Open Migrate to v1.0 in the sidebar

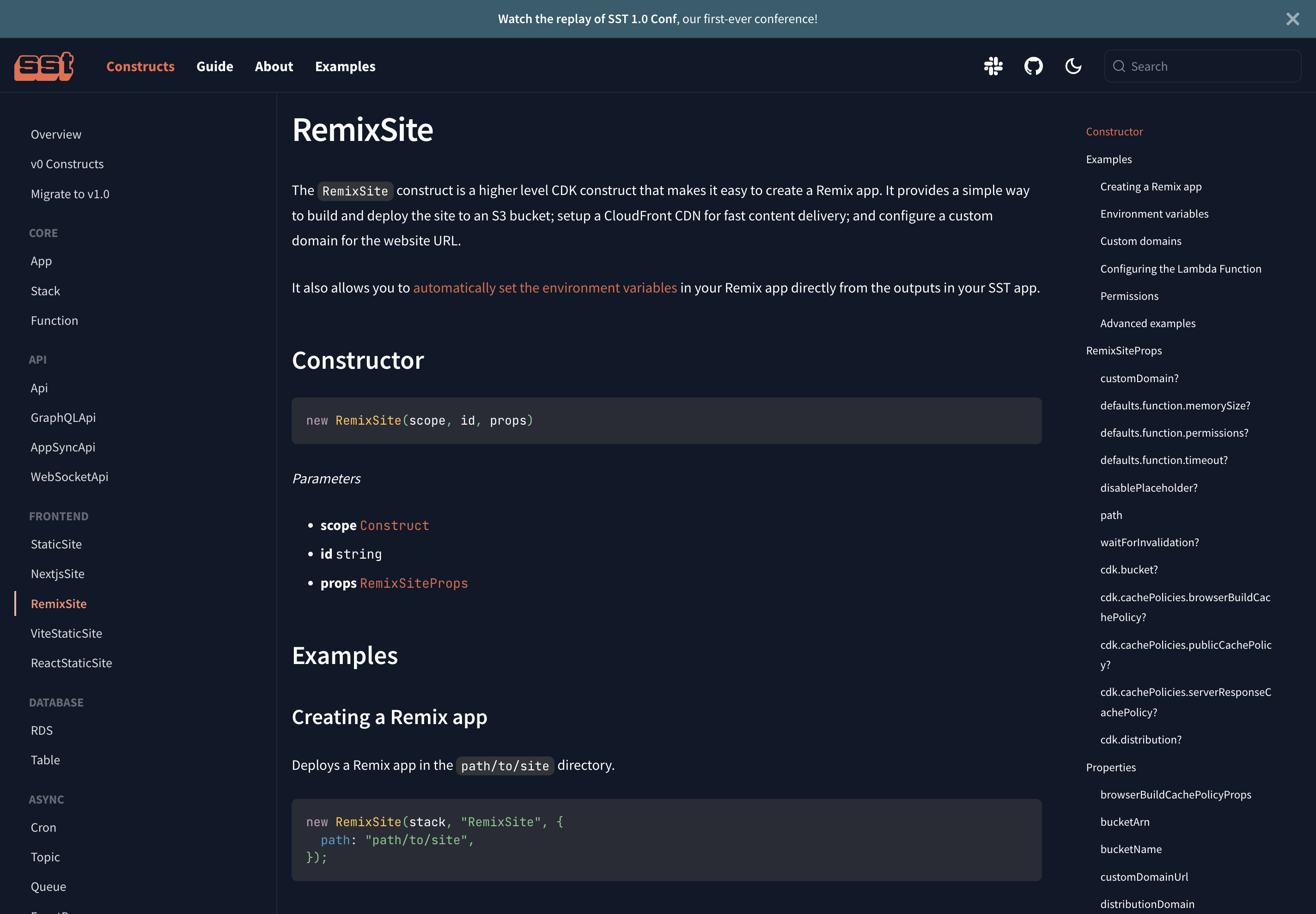point(70,194)
